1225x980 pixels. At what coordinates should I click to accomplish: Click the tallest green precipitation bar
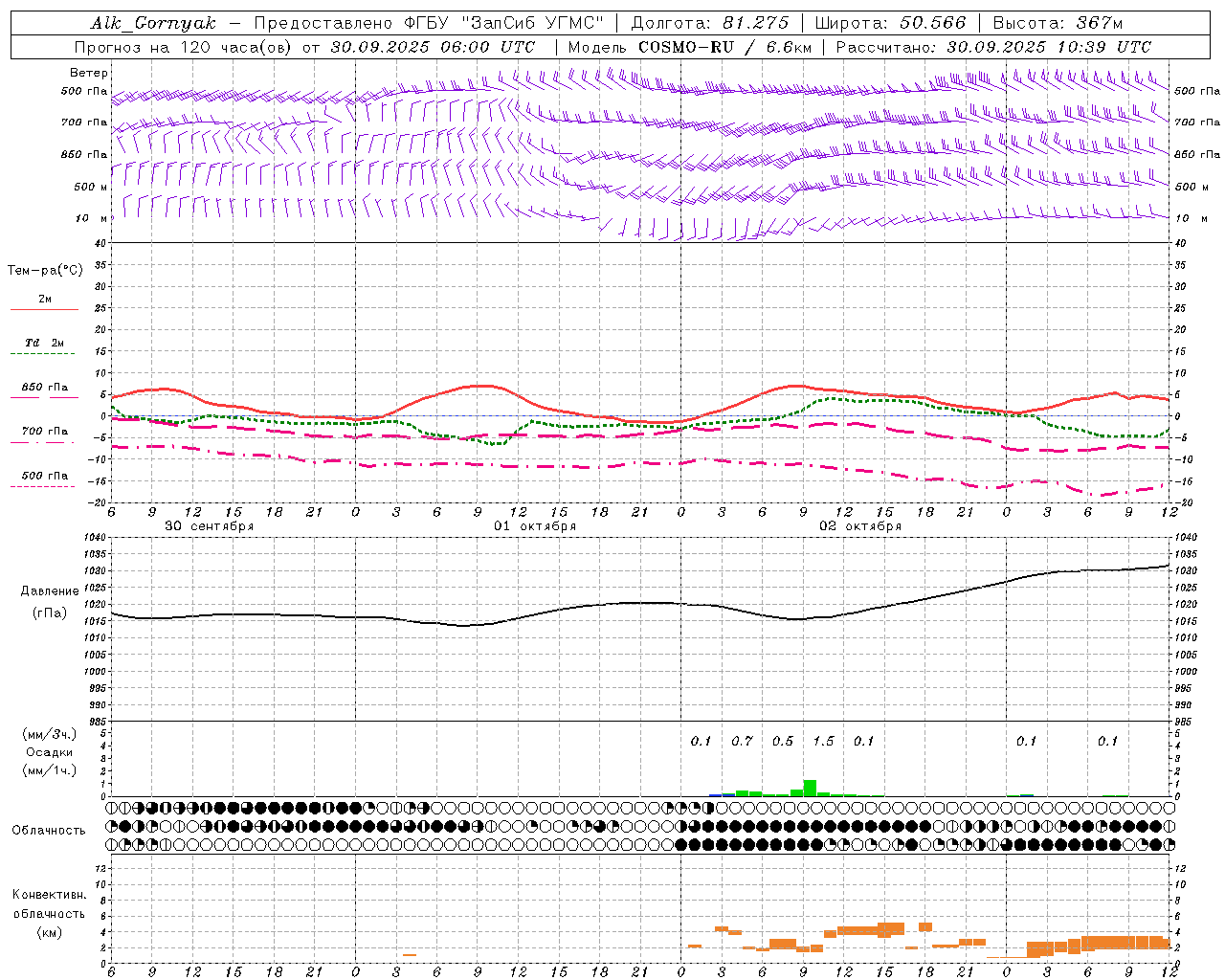coord(810,789)
